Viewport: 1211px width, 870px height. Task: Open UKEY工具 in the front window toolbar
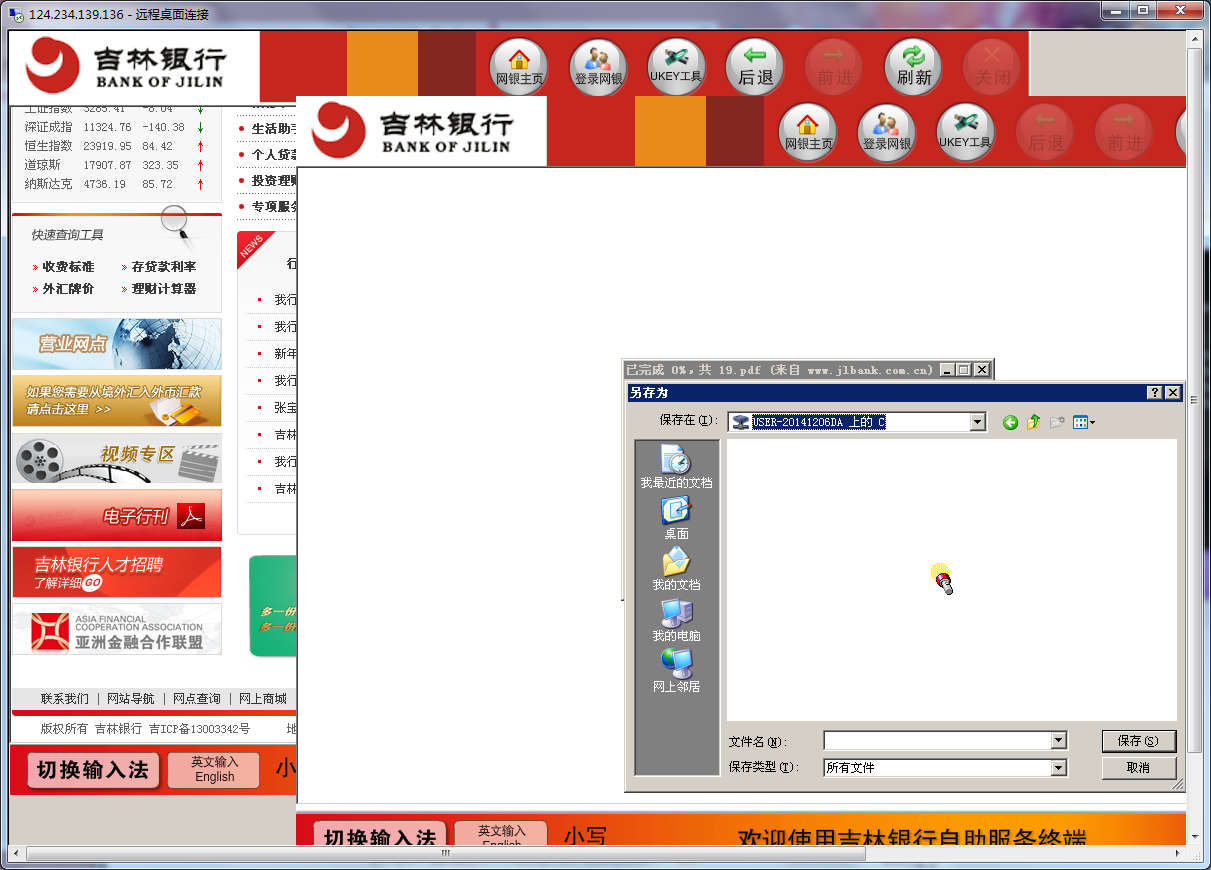[965, 132]
